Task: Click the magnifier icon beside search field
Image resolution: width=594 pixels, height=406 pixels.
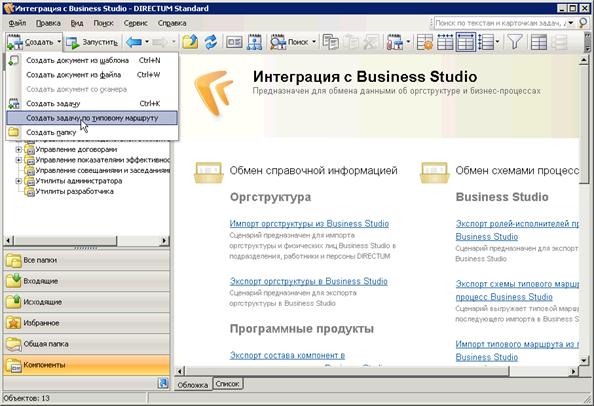Action: point(583,23)
